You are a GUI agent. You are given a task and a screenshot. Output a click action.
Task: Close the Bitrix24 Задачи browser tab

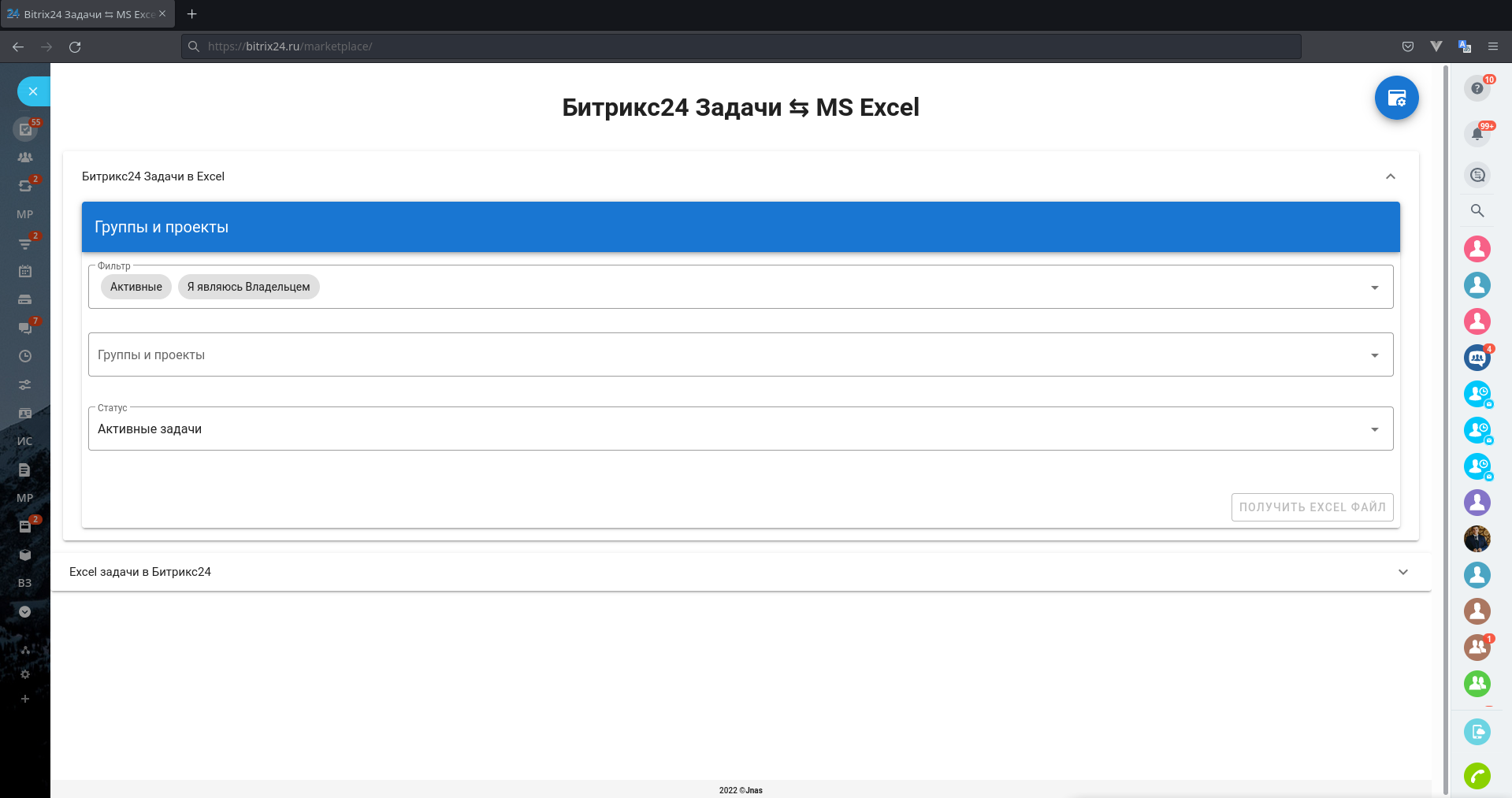pos(162,14)
